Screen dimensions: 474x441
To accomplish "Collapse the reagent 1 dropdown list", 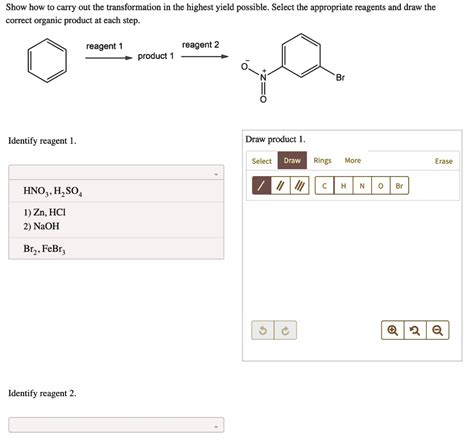I will coord(116,173).
